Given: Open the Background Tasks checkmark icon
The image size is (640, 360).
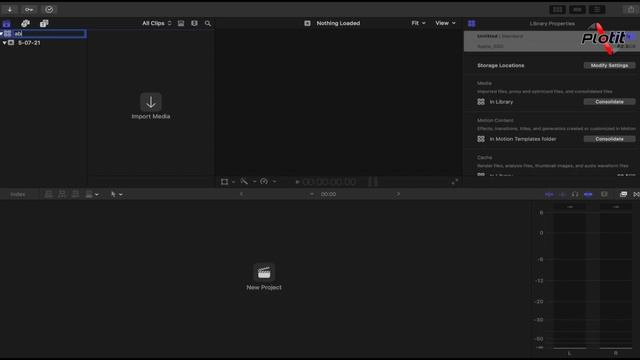Looking at the screenshot, I should tap(49, 9).
